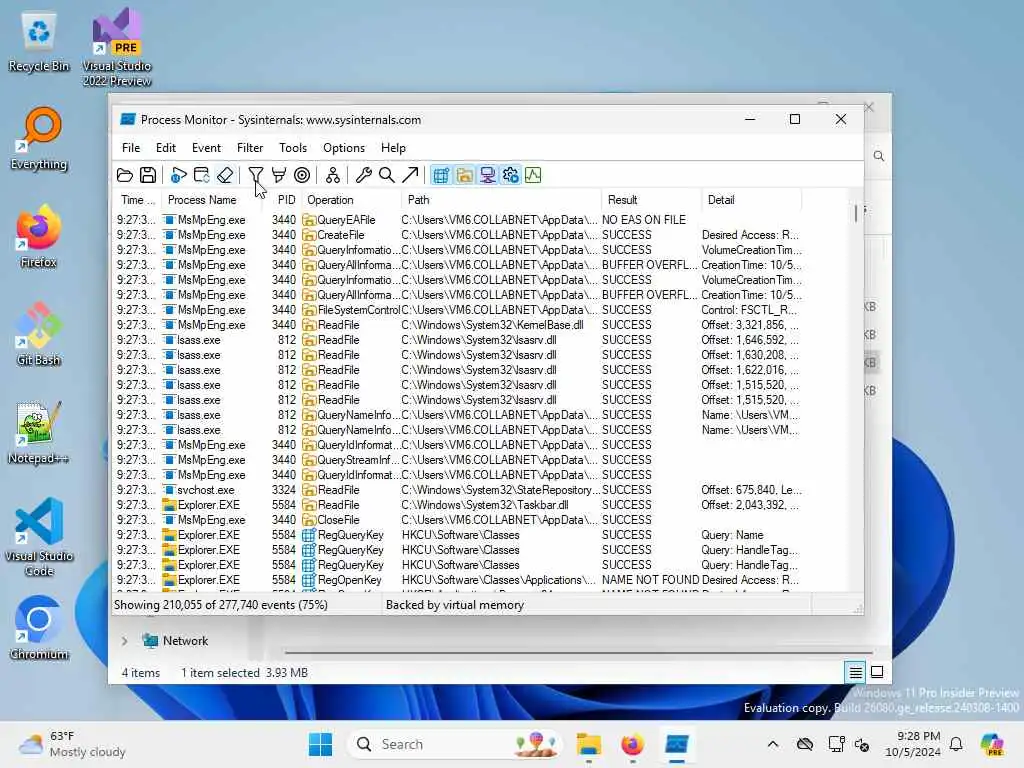Click the Visual Studio Code desktop icon

pos(39,537)
